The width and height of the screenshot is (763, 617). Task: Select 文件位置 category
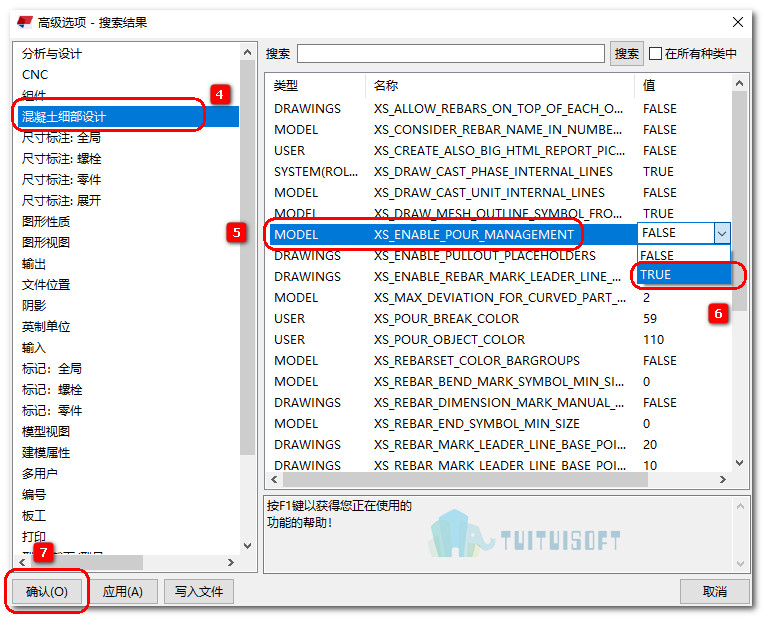(x=46, y=285)
